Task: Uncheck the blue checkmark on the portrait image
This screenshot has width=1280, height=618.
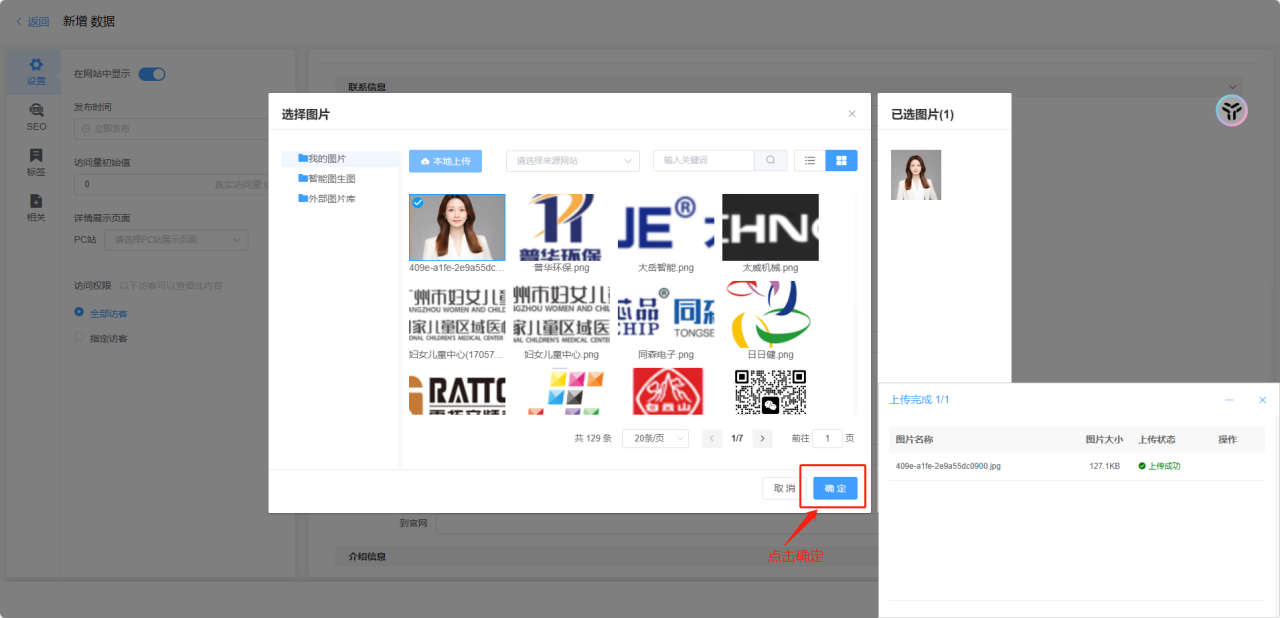Action: [x=418, y=203]
